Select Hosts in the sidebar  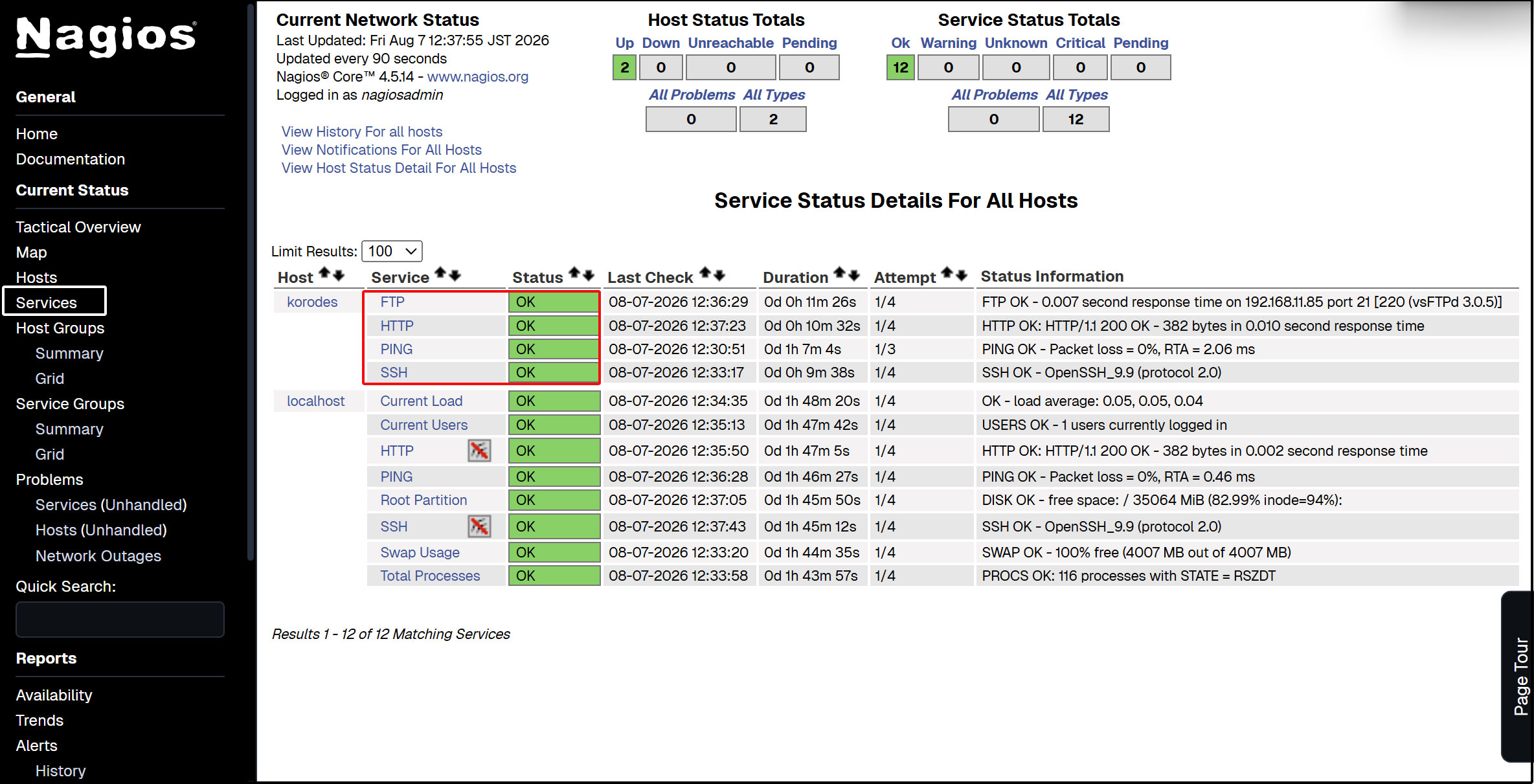pos(37,278)
